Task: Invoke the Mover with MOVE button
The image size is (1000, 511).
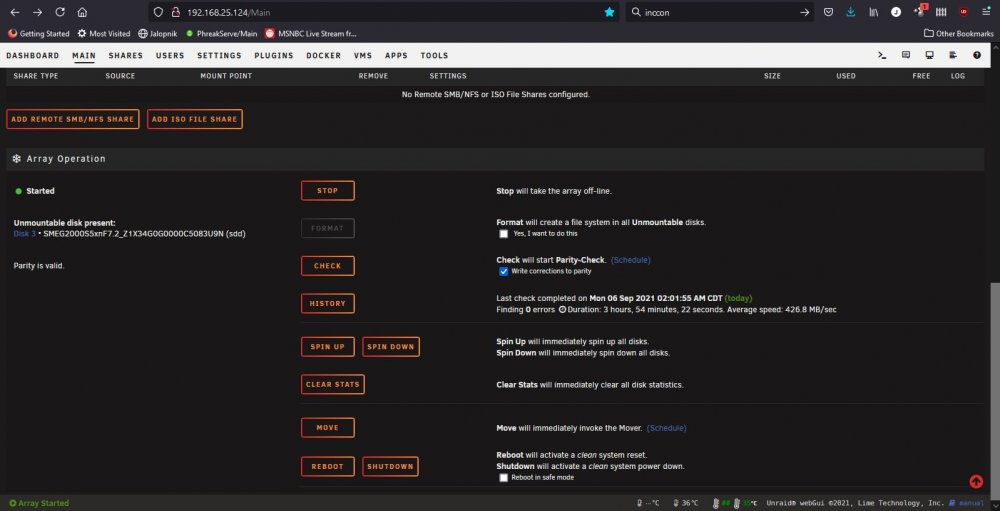Action: (x=328, y=428)
